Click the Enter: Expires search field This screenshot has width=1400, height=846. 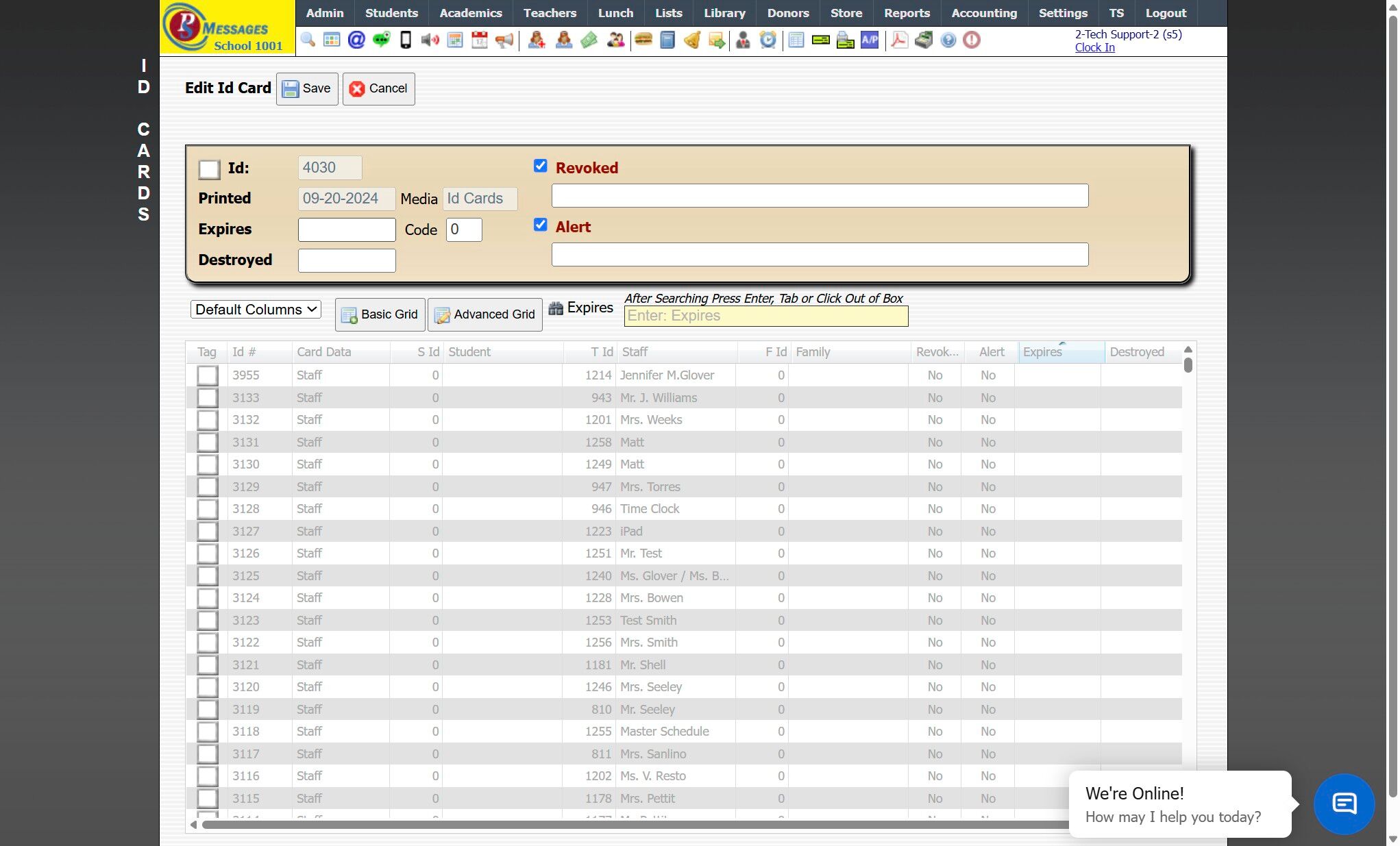[x=765, y=316]
